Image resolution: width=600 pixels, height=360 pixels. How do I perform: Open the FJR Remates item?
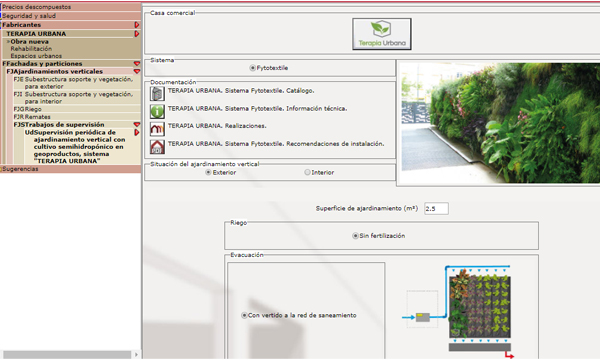click(x=32, y=117)
